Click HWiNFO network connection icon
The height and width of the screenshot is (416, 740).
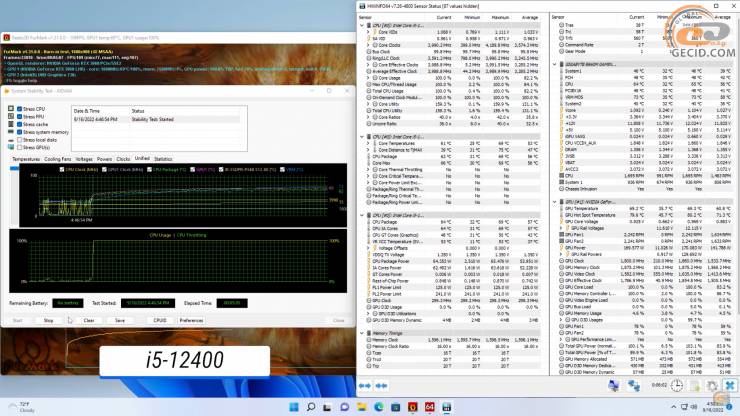(634, 386)
